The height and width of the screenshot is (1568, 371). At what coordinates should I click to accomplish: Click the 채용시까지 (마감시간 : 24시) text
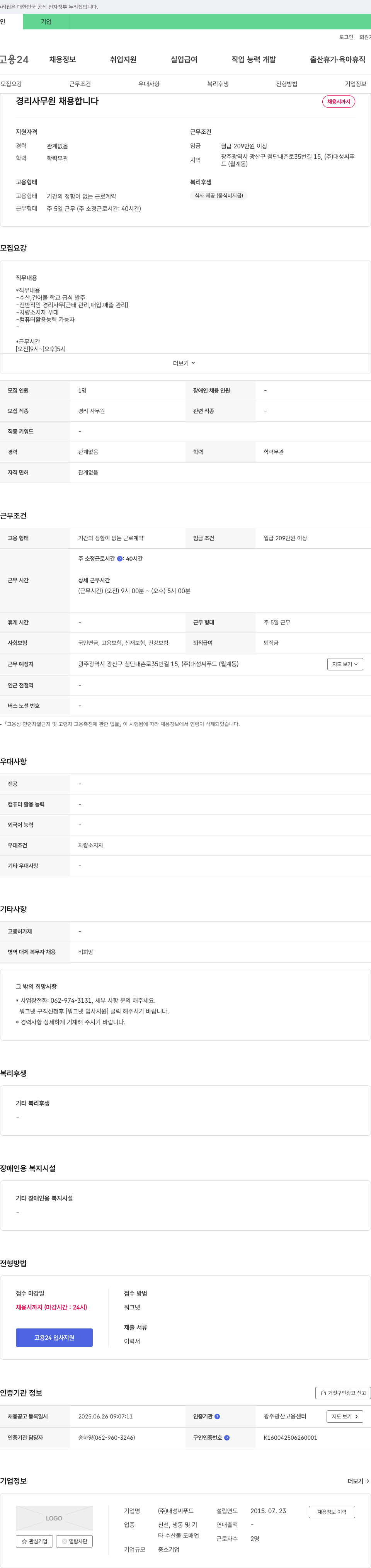[51, 1307]
